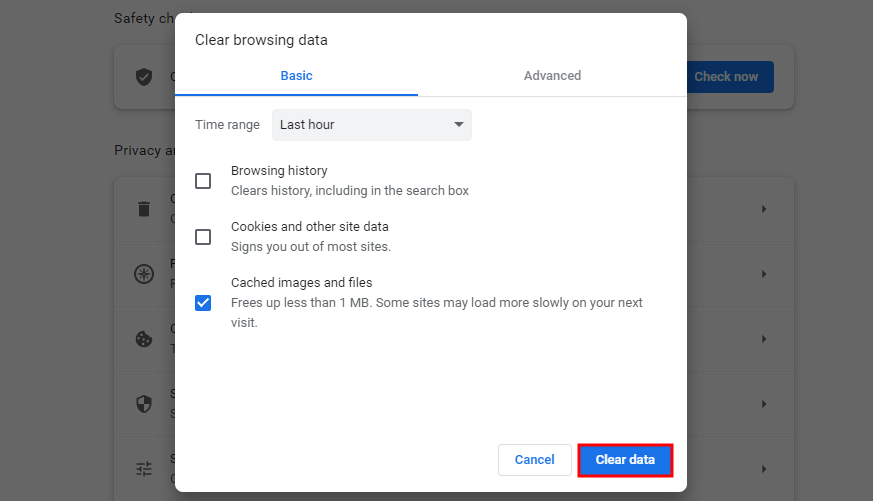Enable Cookies and other site data checkbox
Viewport: 873px width, 501px height.
pos(203,237)
